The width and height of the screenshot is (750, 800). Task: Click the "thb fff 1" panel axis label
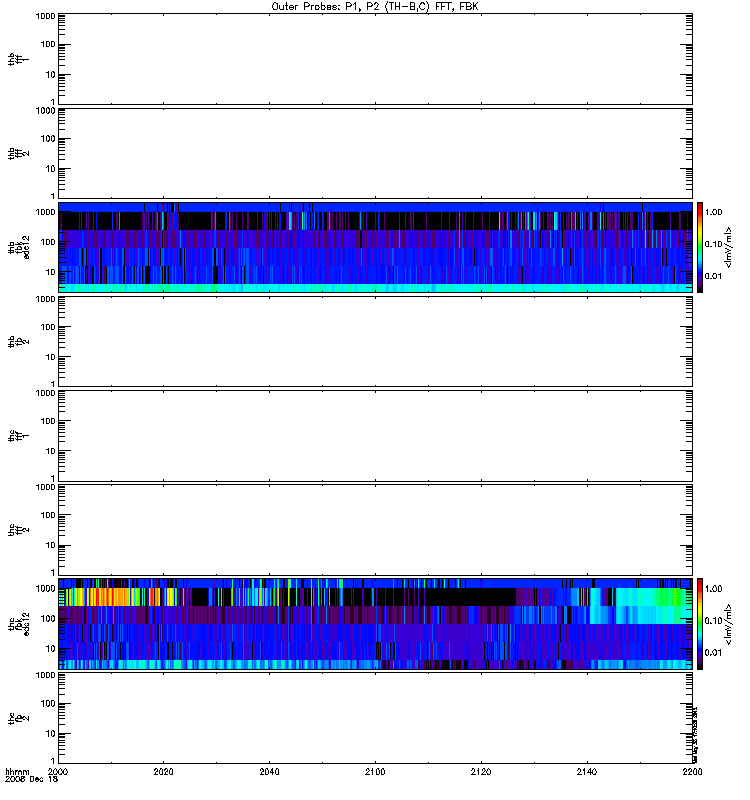pos(18,60)
